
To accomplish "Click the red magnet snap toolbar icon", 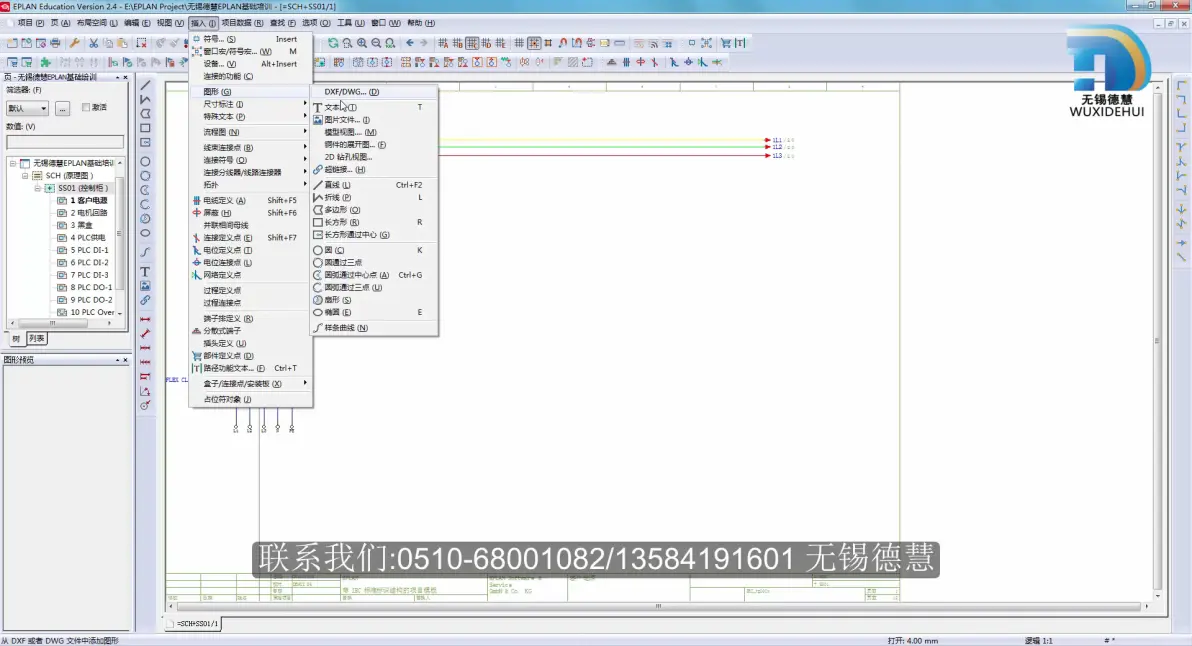I will click(x=563, y=43).
